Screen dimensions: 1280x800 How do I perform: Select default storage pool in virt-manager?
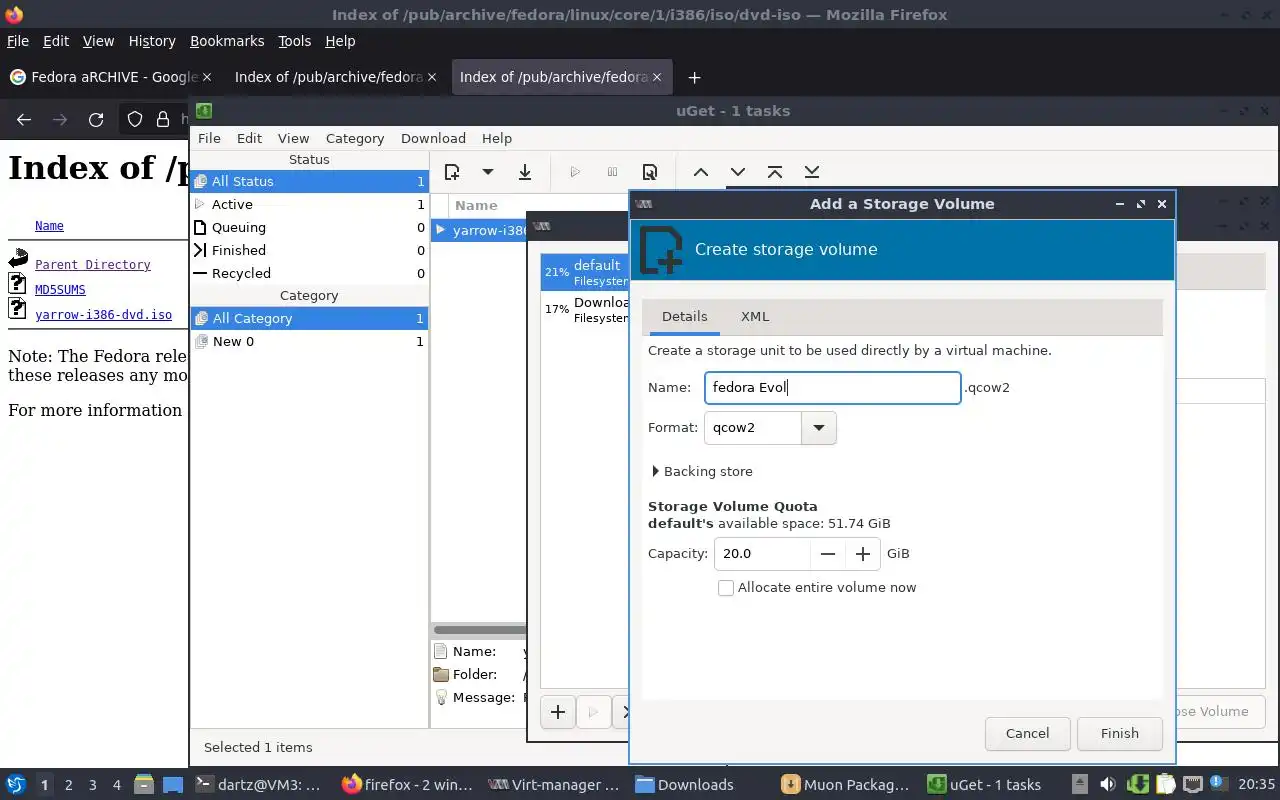[x=585, y=273]
